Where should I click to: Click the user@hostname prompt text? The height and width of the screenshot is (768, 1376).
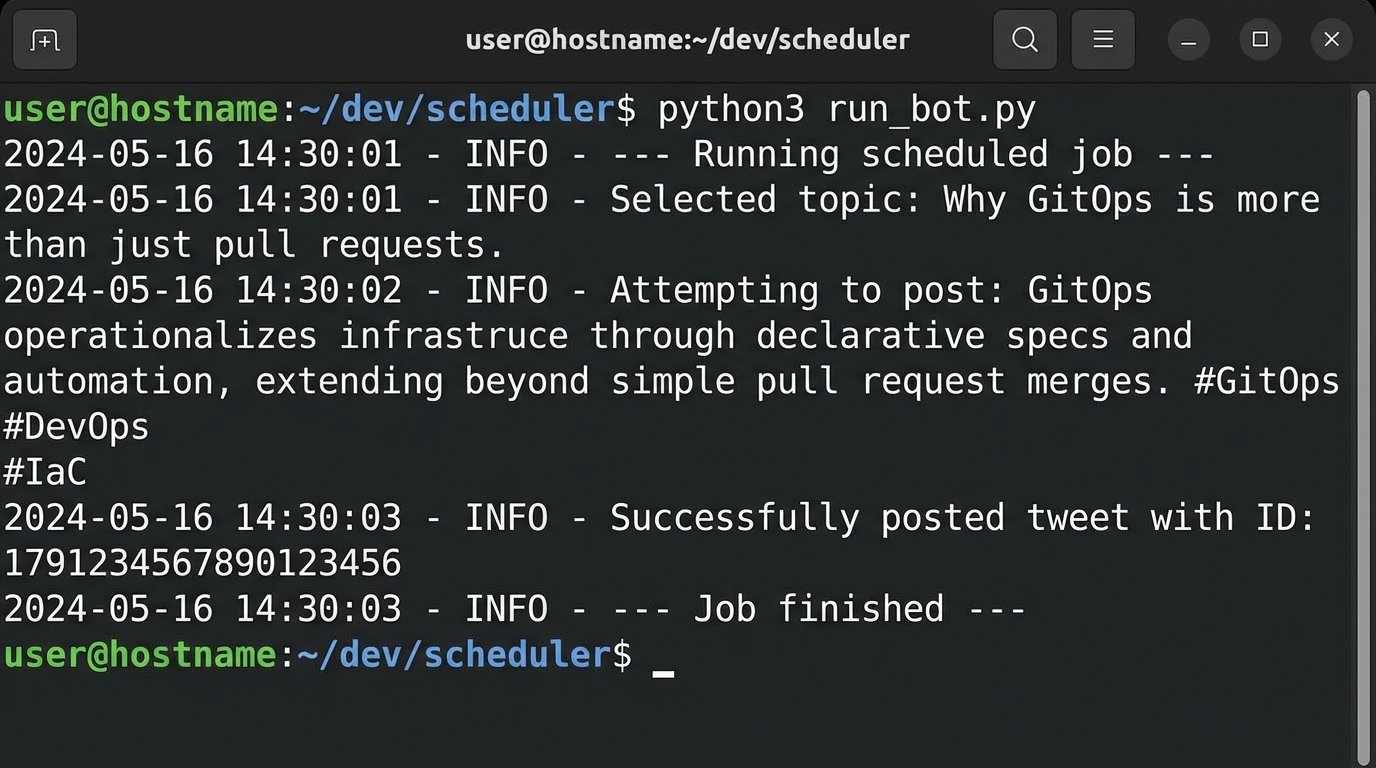tap(140, 108)
